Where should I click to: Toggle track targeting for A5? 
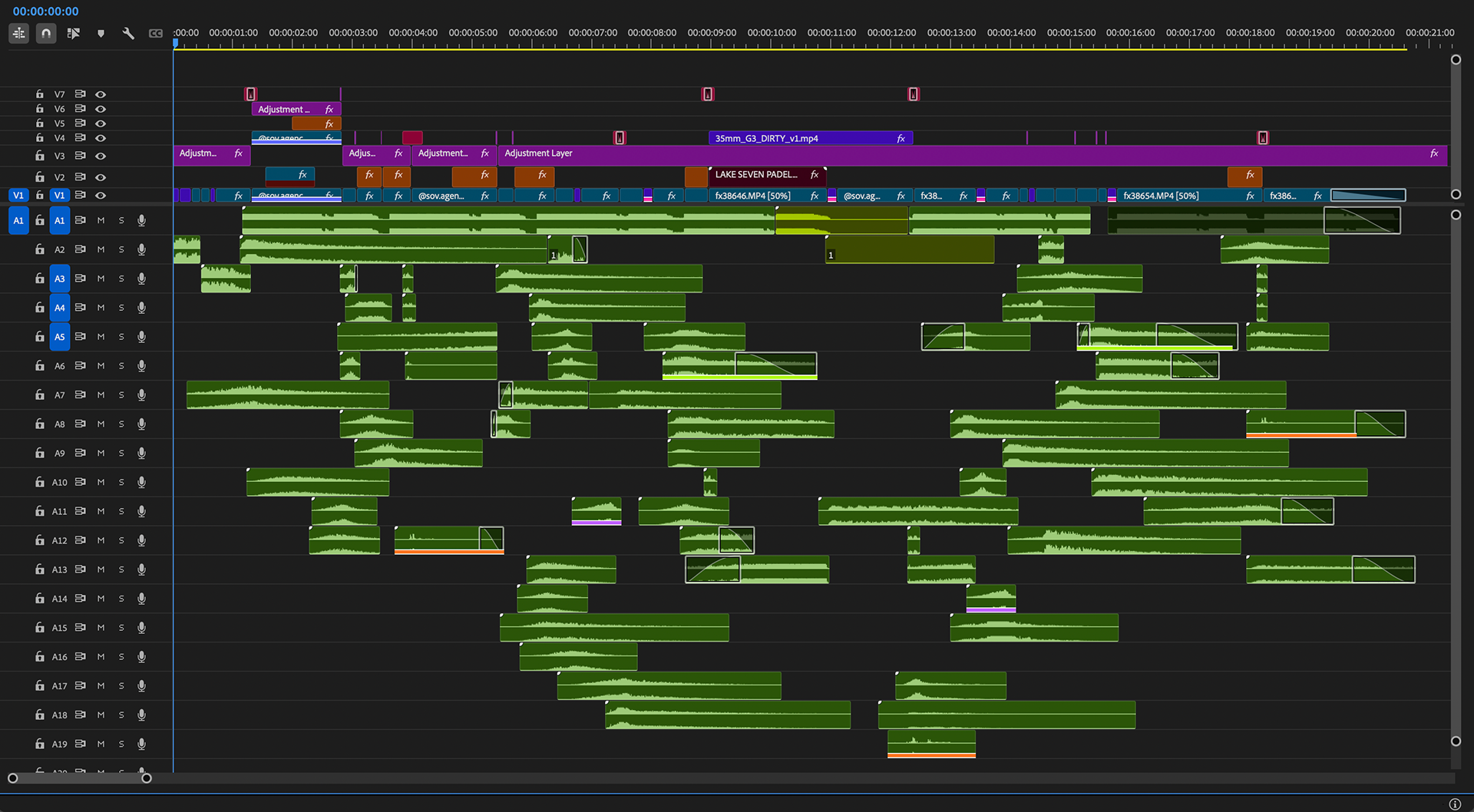[x=59, y=336]
